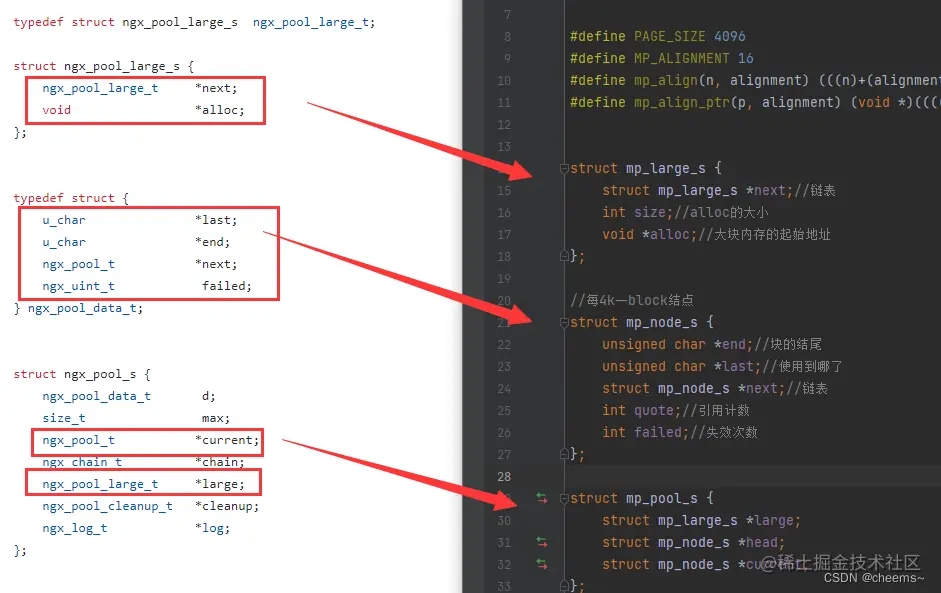Click 'void *alloc;' in left code
This screenshot has width=941, height=593.
point(143,110)
